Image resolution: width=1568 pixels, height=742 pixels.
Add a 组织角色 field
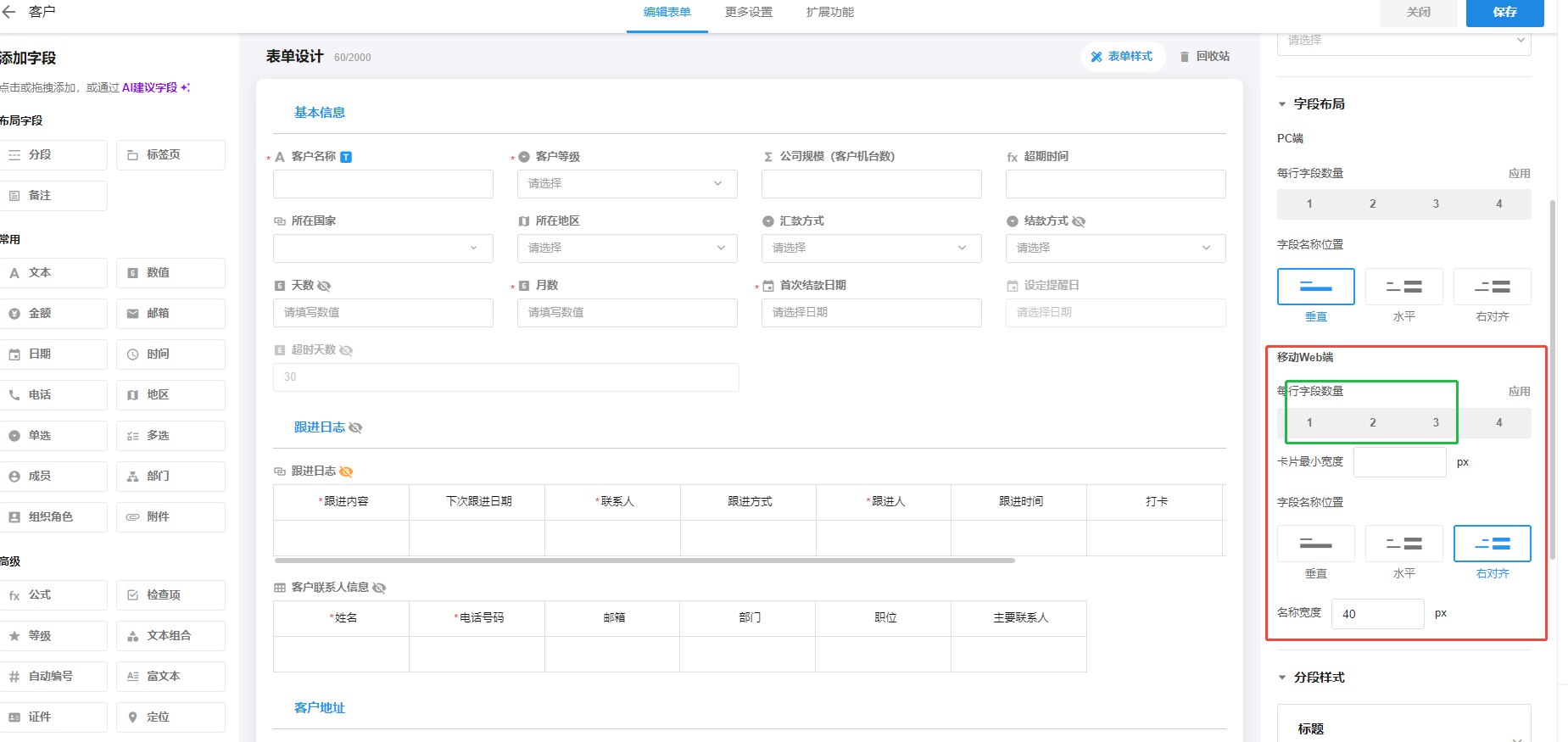pyautogui.click(x=53, y=517)
